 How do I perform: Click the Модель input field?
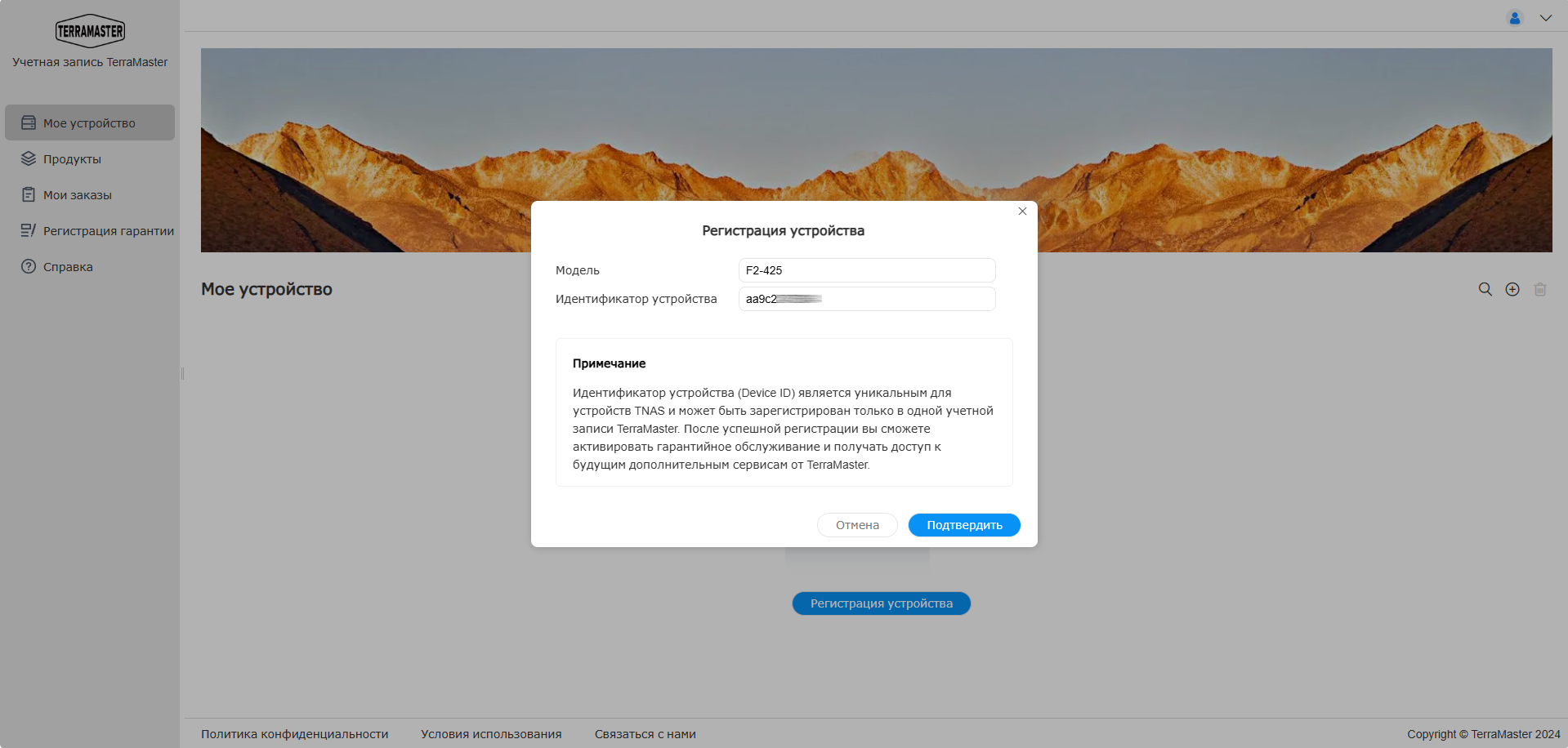[867, 270]
